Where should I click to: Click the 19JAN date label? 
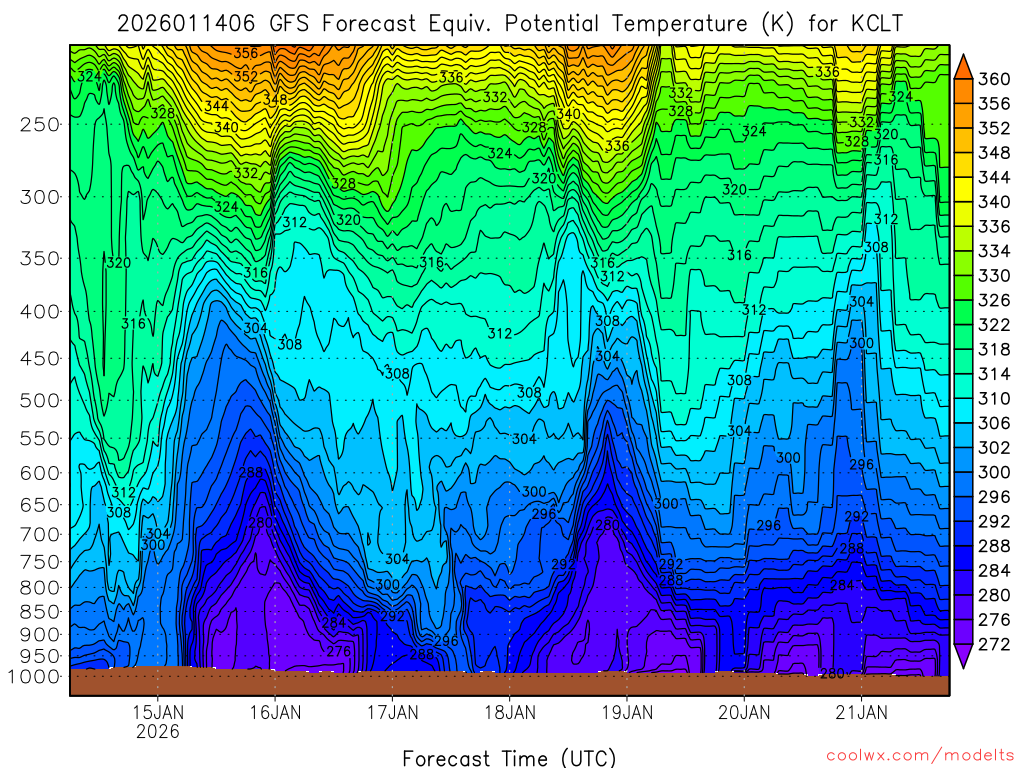(627, 712)
